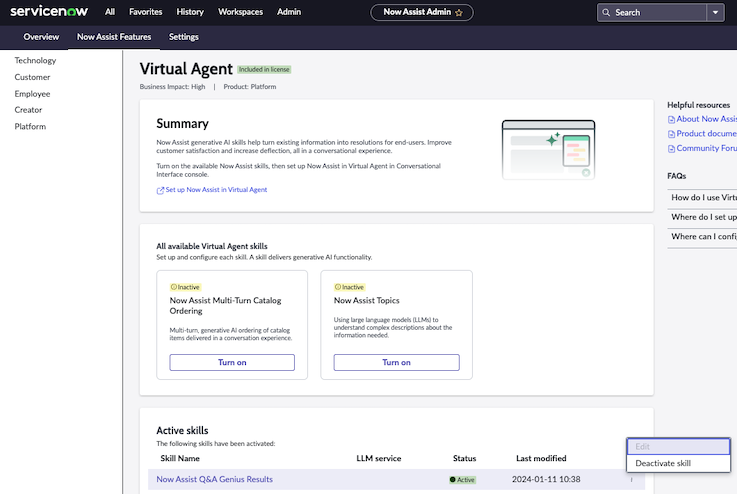Image resolution: width=737 pixels, height=494 pixels.
Task: Click the external link icon beside Set up Now Assist
Action: (160, 190)
